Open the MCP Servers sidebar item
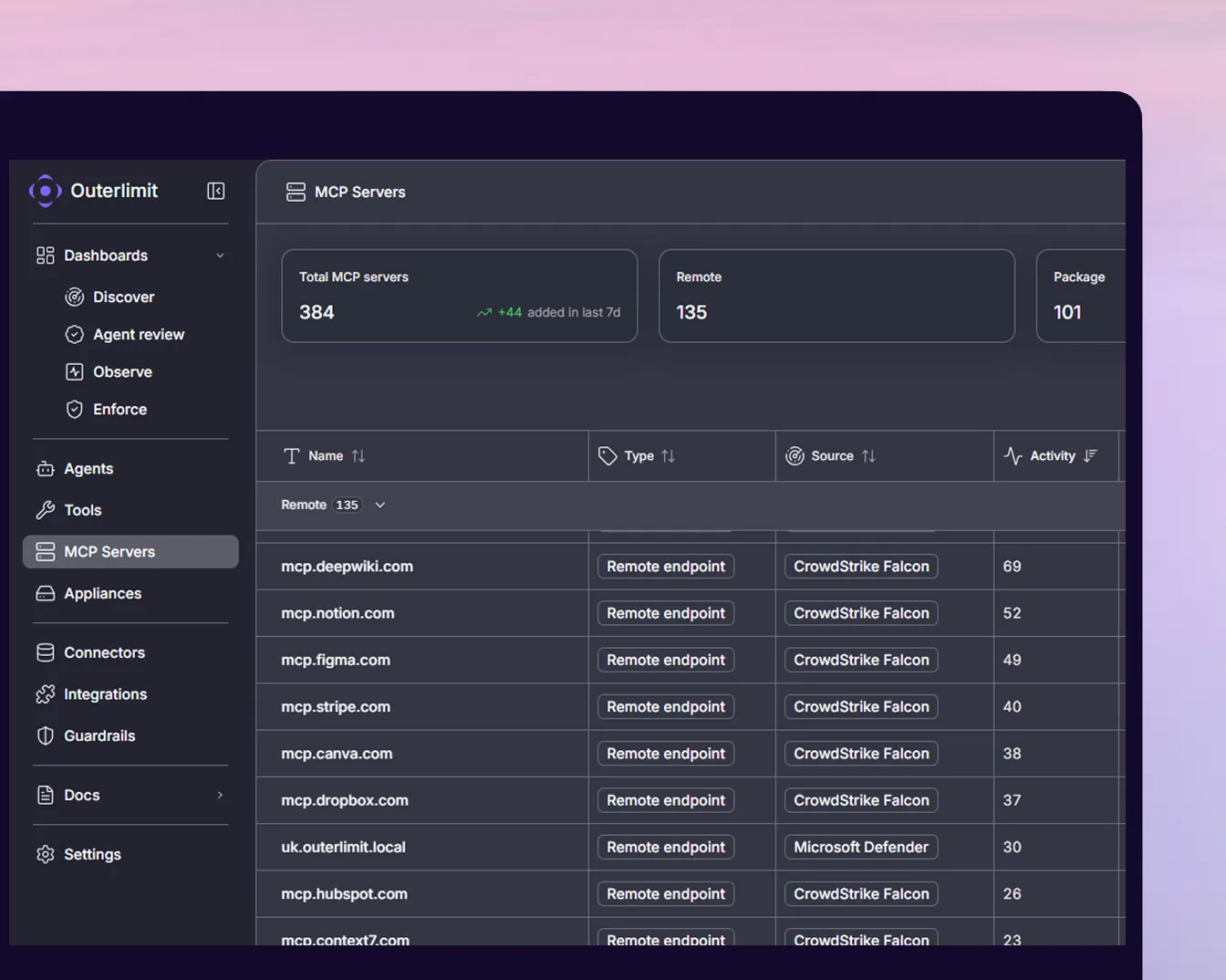Viewport: 1226px width, 980px height. 130,551
